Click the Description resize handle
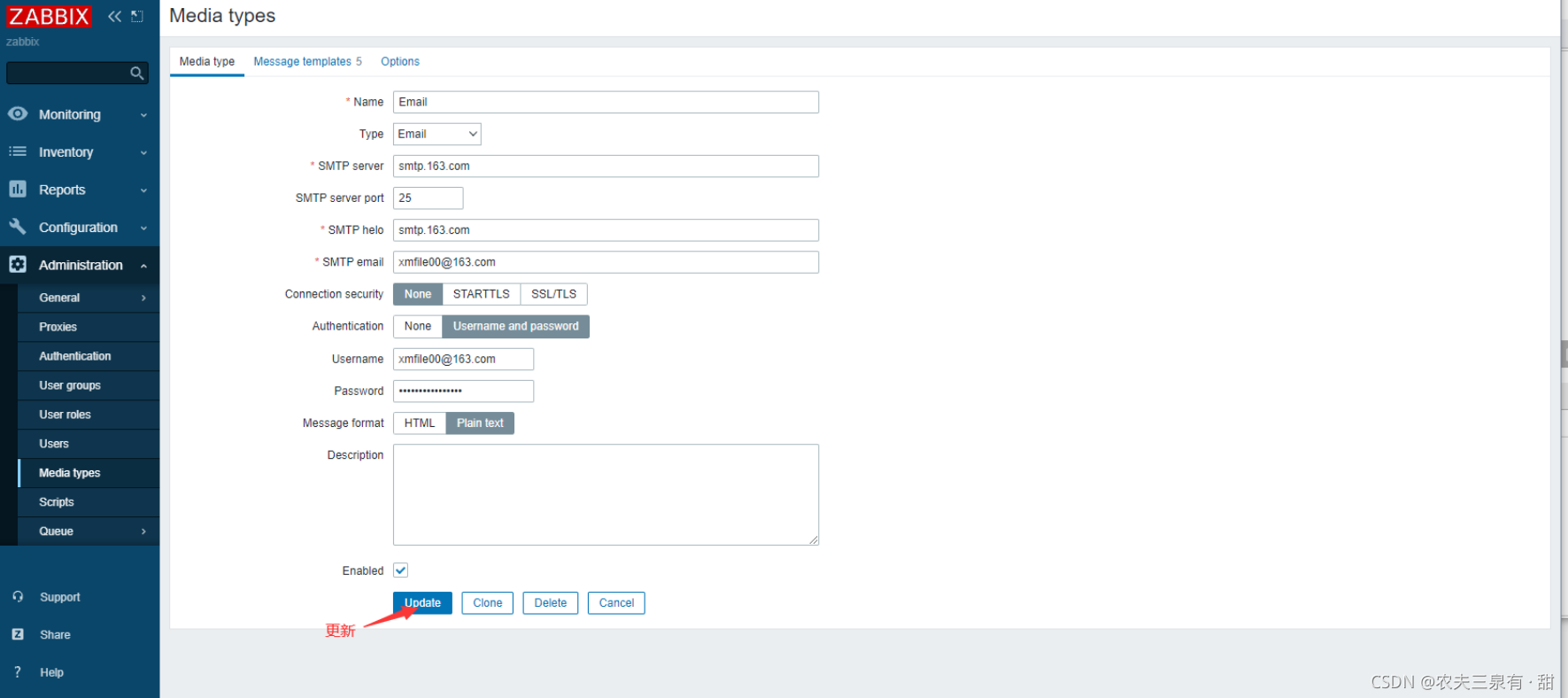The image size is (1568, 698). (814, 540)
